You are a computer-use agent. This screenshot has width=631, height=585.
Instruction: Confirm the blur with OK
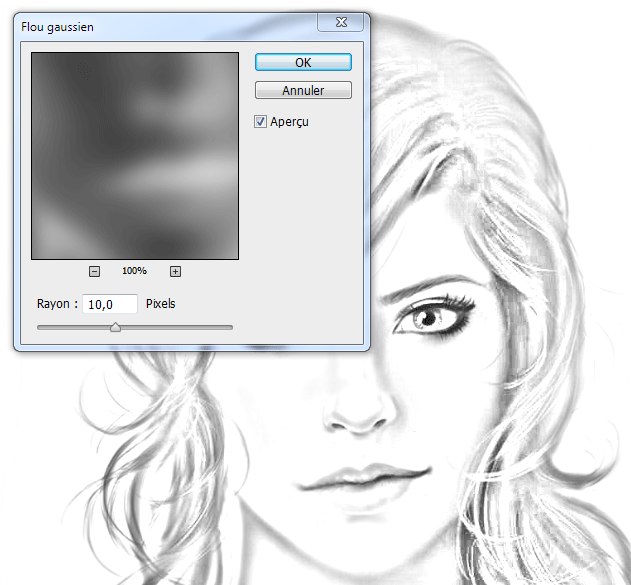tap(303, 62)
